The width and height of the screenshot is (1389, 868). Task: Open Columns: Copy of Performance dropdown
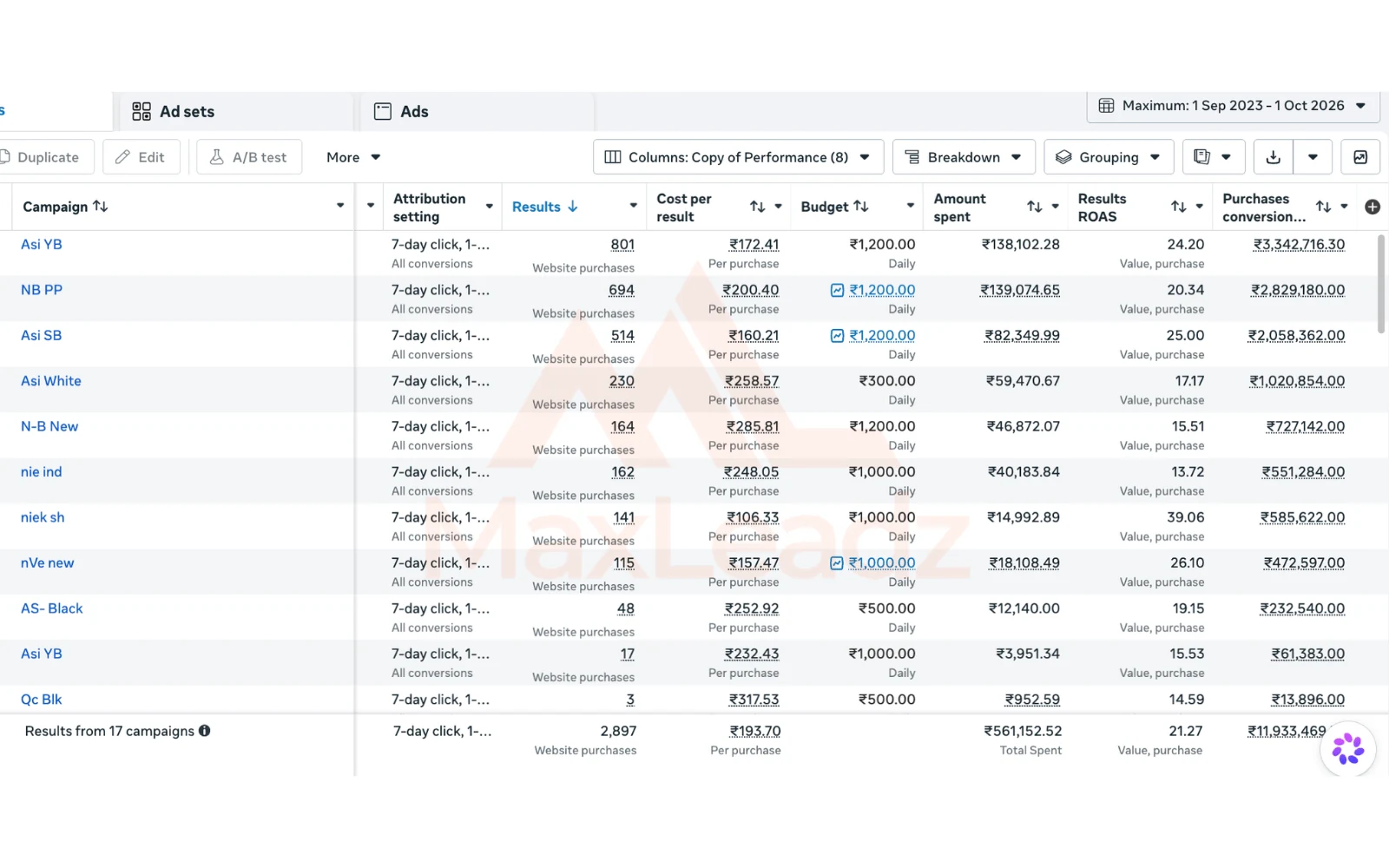click(x=739, y=157)
